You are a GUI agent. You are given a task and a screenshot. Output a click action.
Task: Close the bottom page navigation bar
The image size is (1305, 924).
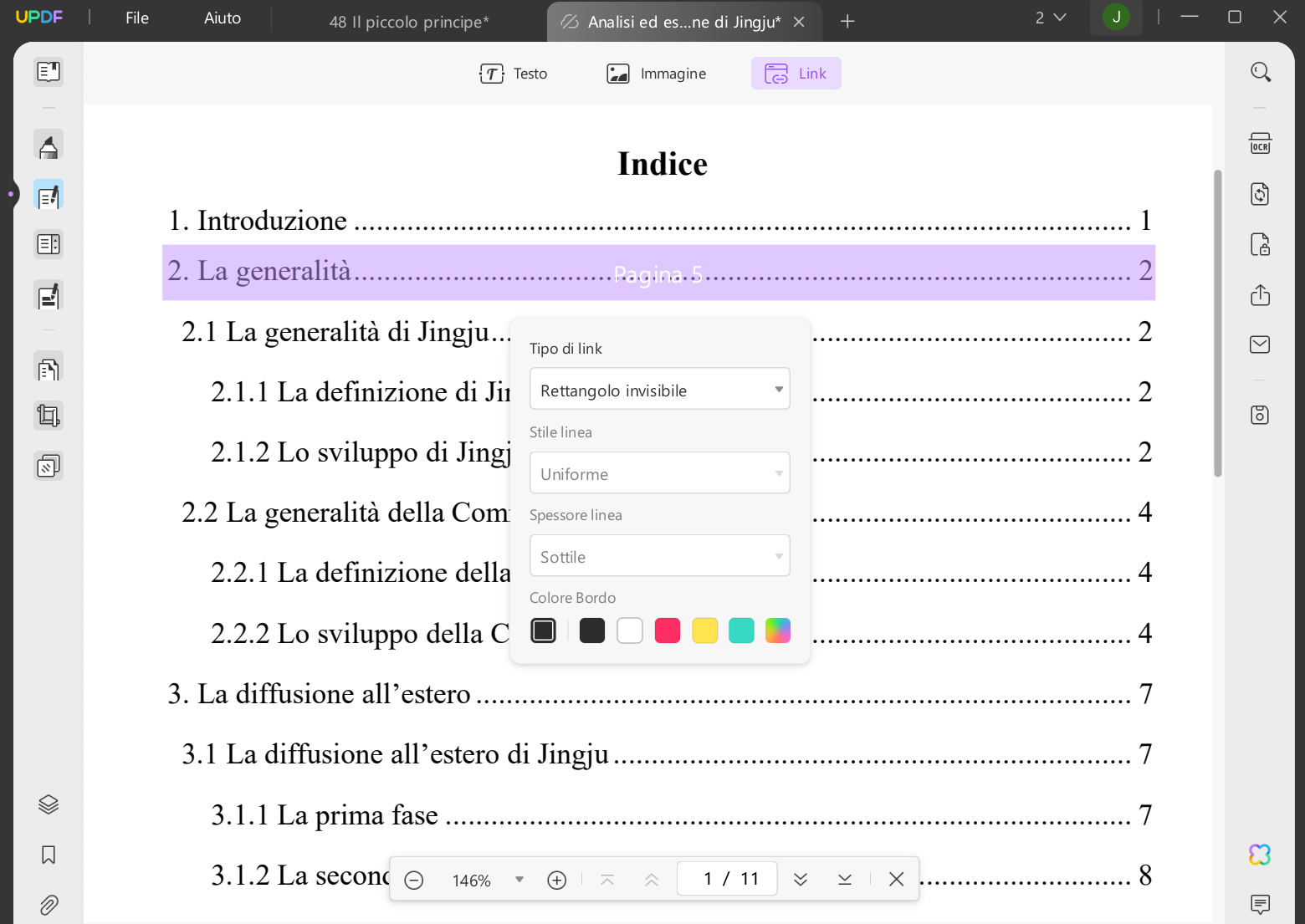pos(897,880)
